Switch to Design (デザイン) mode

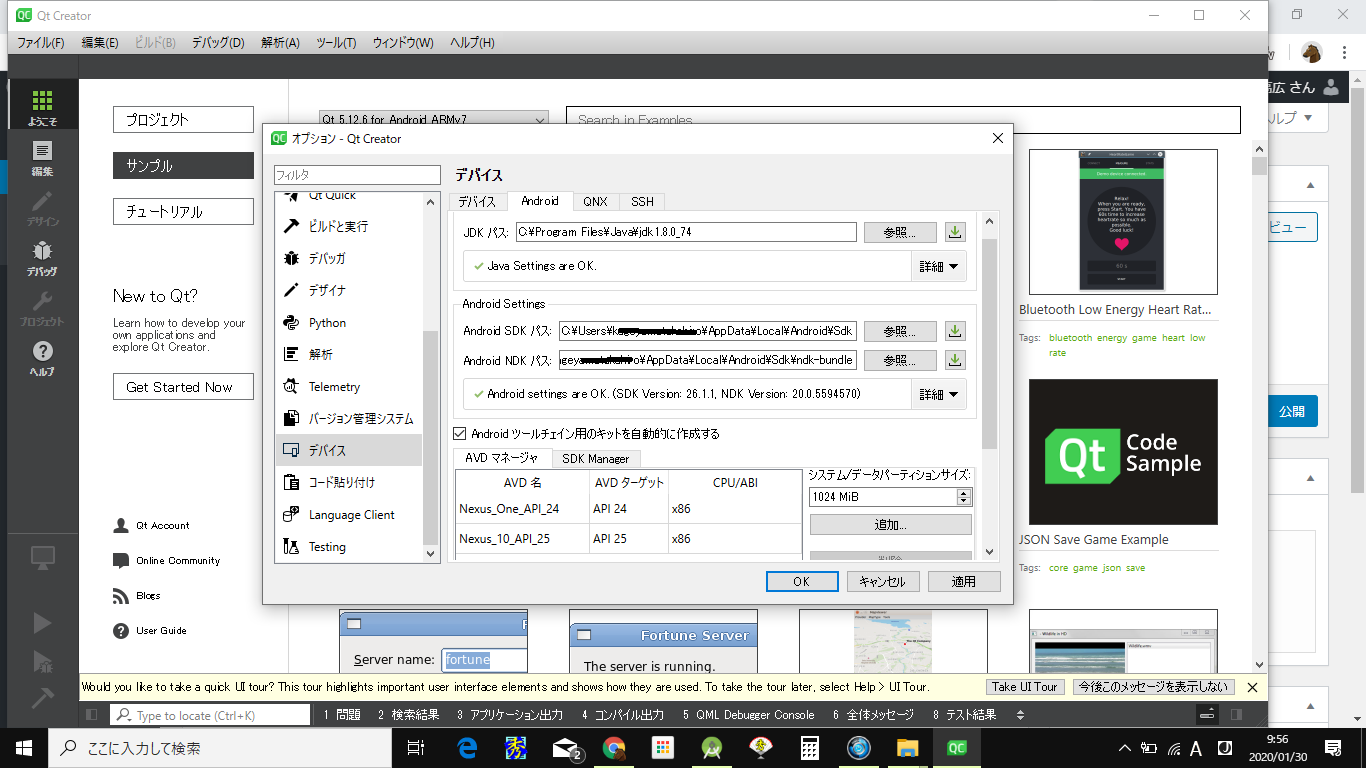click(x=42, y=208)
